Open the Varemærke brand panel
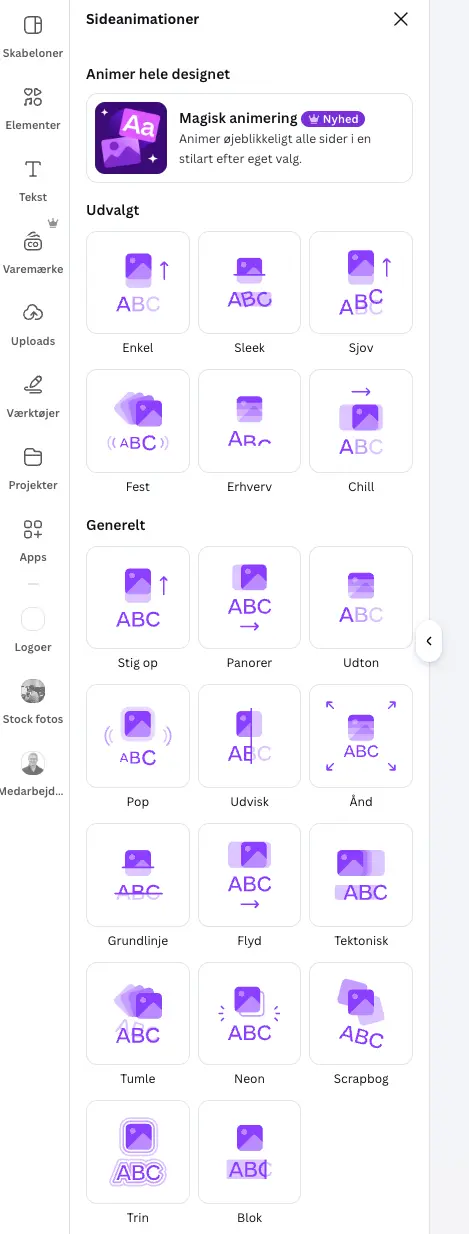Viewport: 469px width, 1234px height. [33, 252]
